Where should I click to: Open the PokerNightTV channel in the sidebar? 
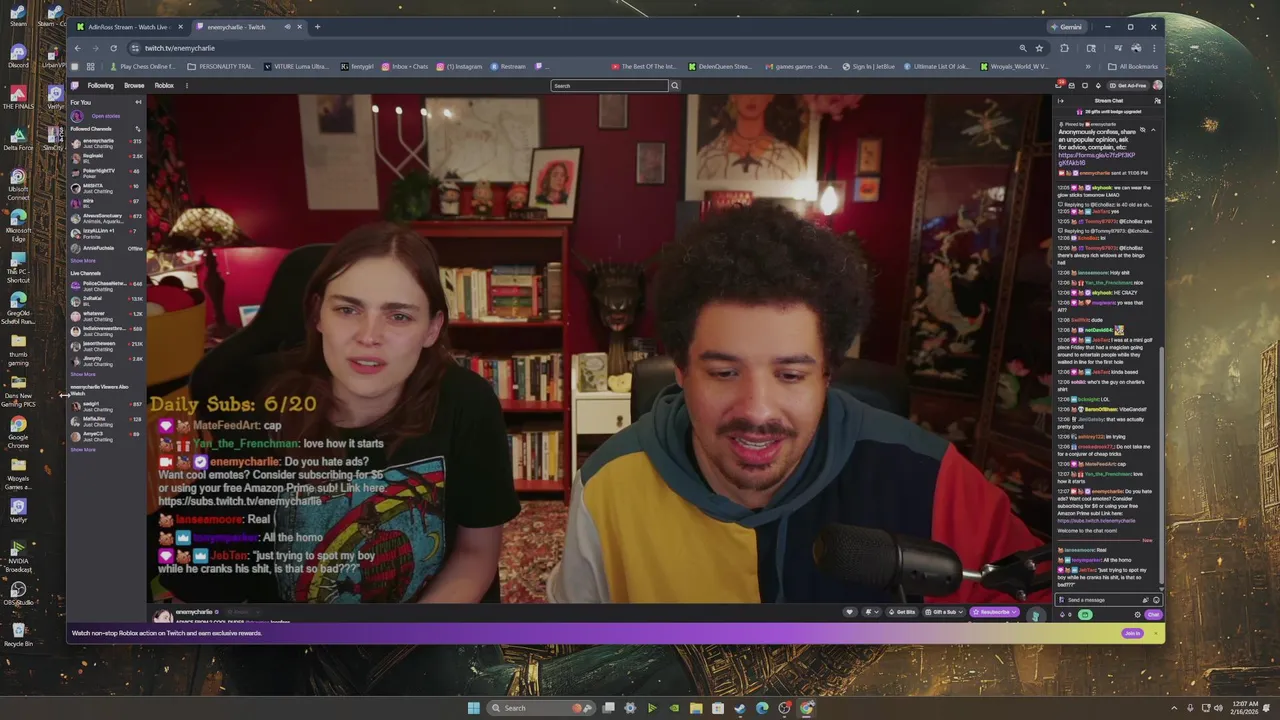tap(106, 173)
